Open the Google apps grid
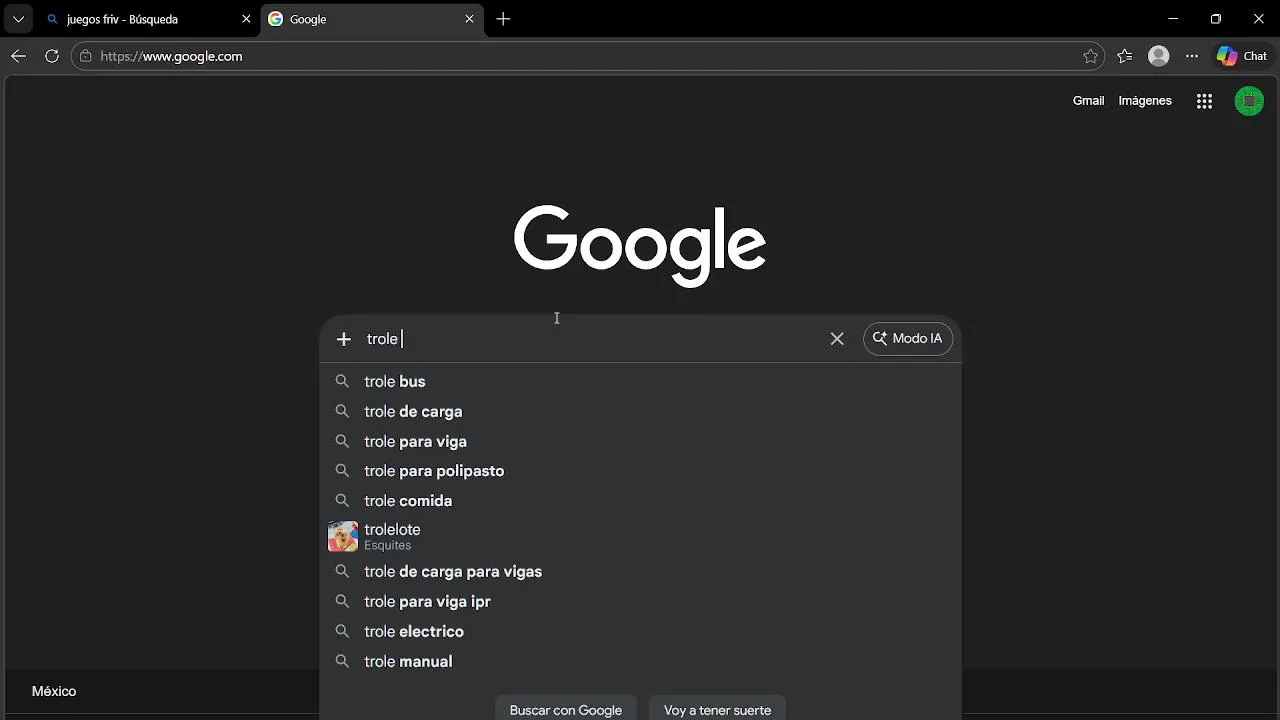The height and width of the screenshot is (720, 1280). pos(1204,101)
